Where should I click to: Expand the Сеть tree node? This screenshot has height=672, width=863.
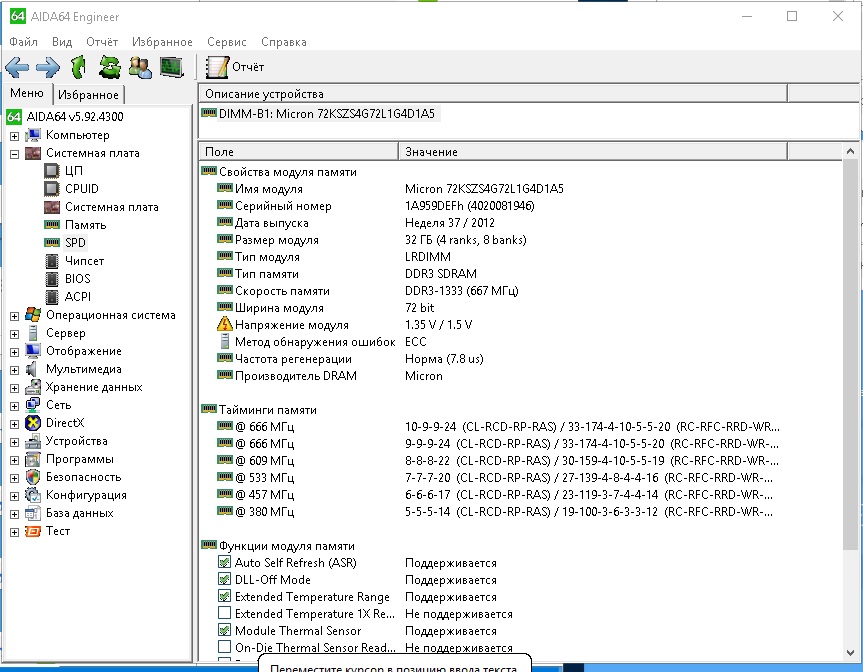(14, 406)
